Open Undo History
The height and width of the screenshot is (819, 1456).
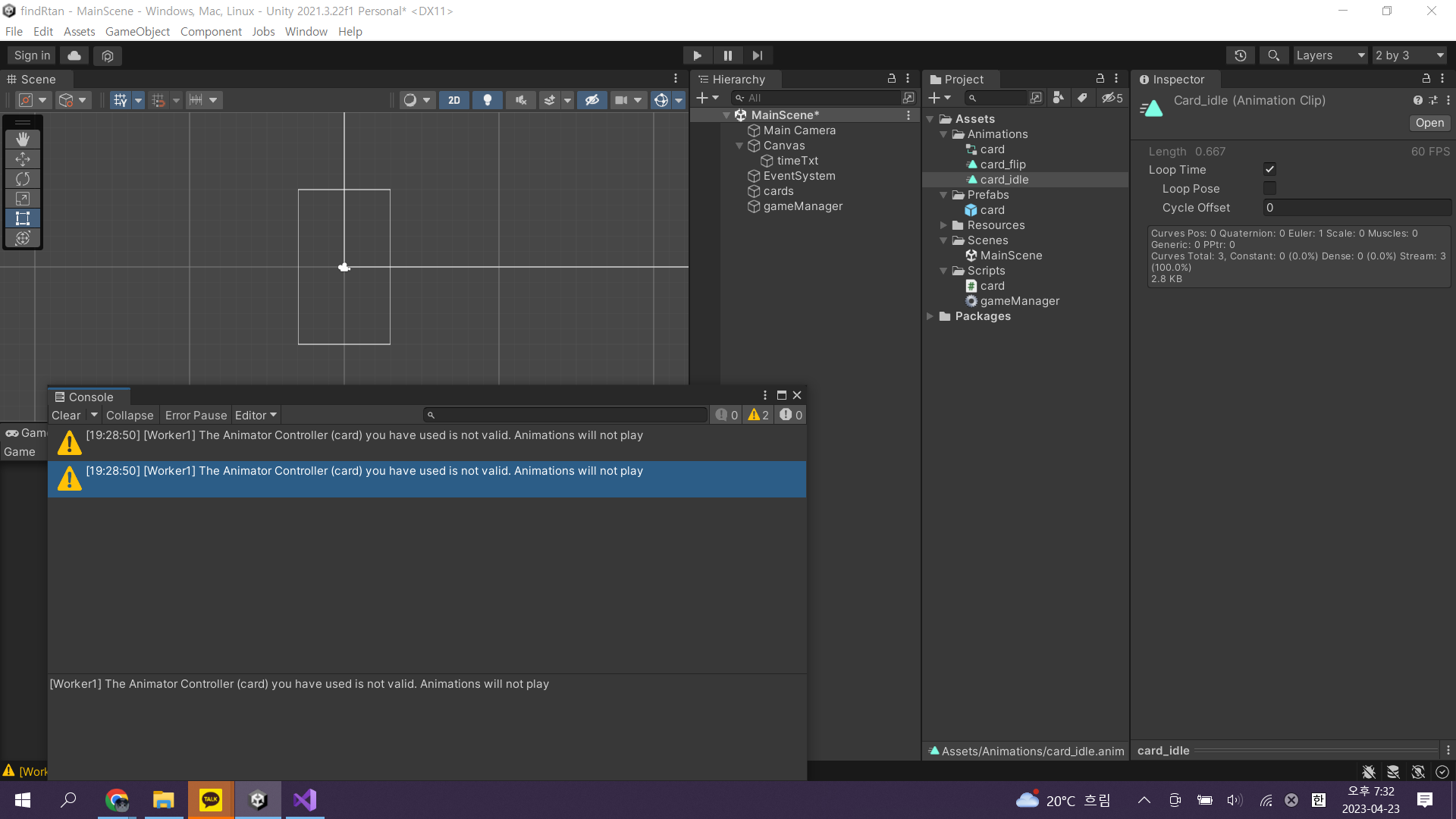[1241, 55]
